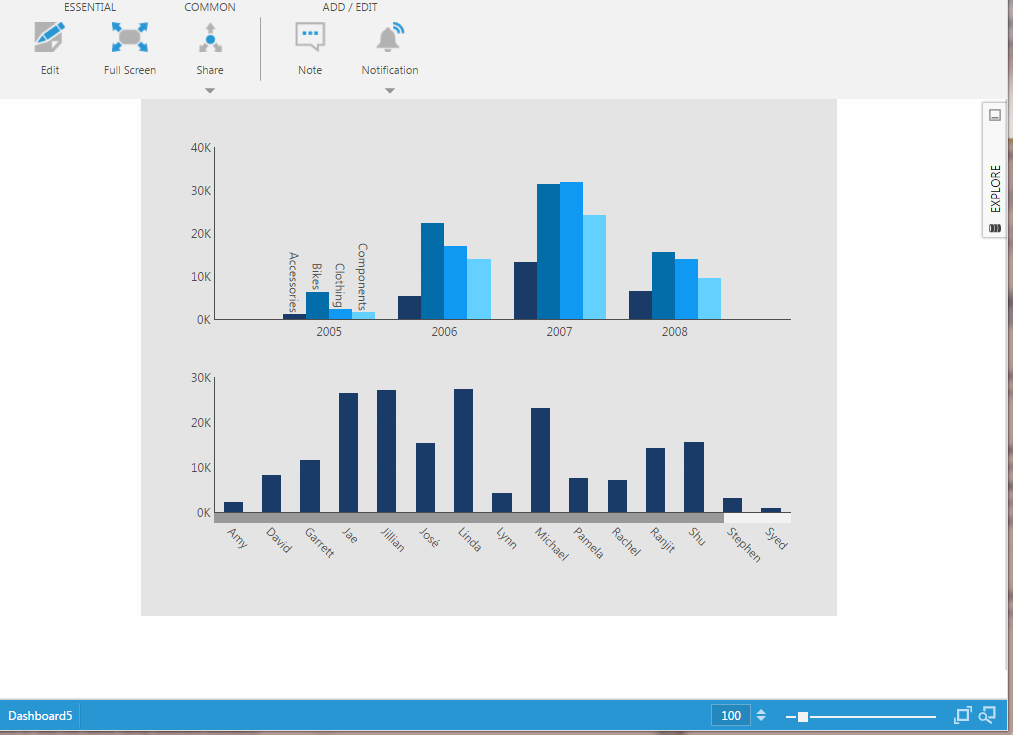
Task: Select the Dashboard5 tab
Action: coord(40,716)
